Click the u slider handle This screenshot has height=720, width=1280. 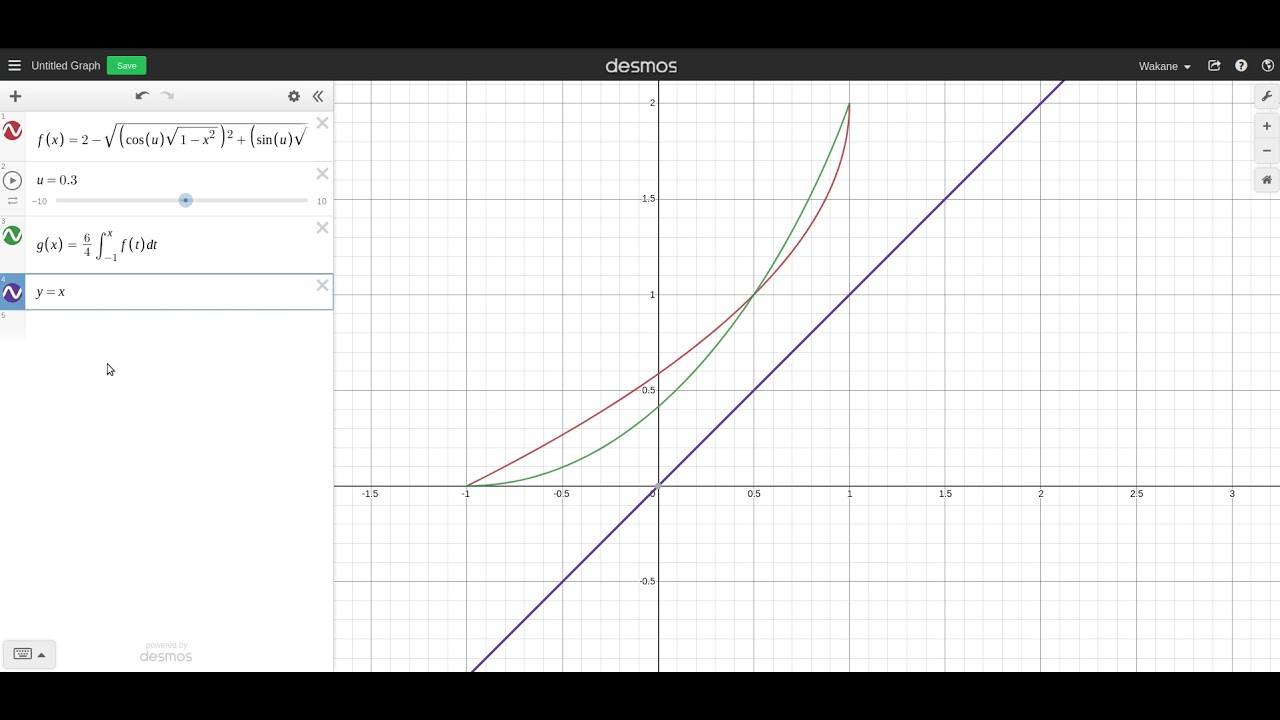[x=185, y=200]
